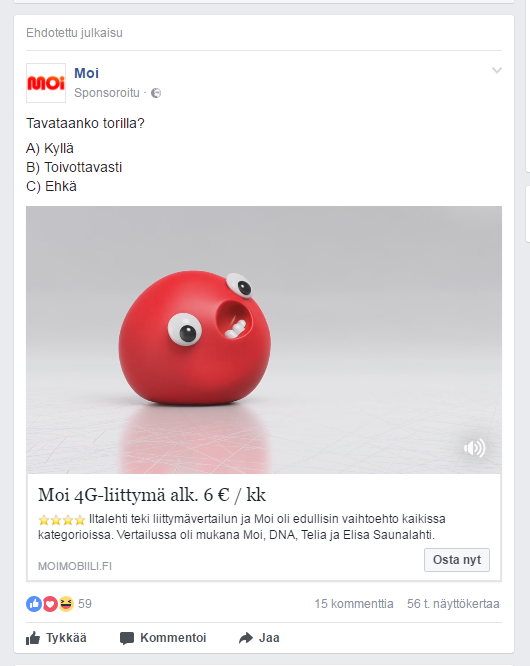The height and width of the screenshot is (666, 530).
Task: Click the Sponsoroitu label
Action: tap(107, 93)
